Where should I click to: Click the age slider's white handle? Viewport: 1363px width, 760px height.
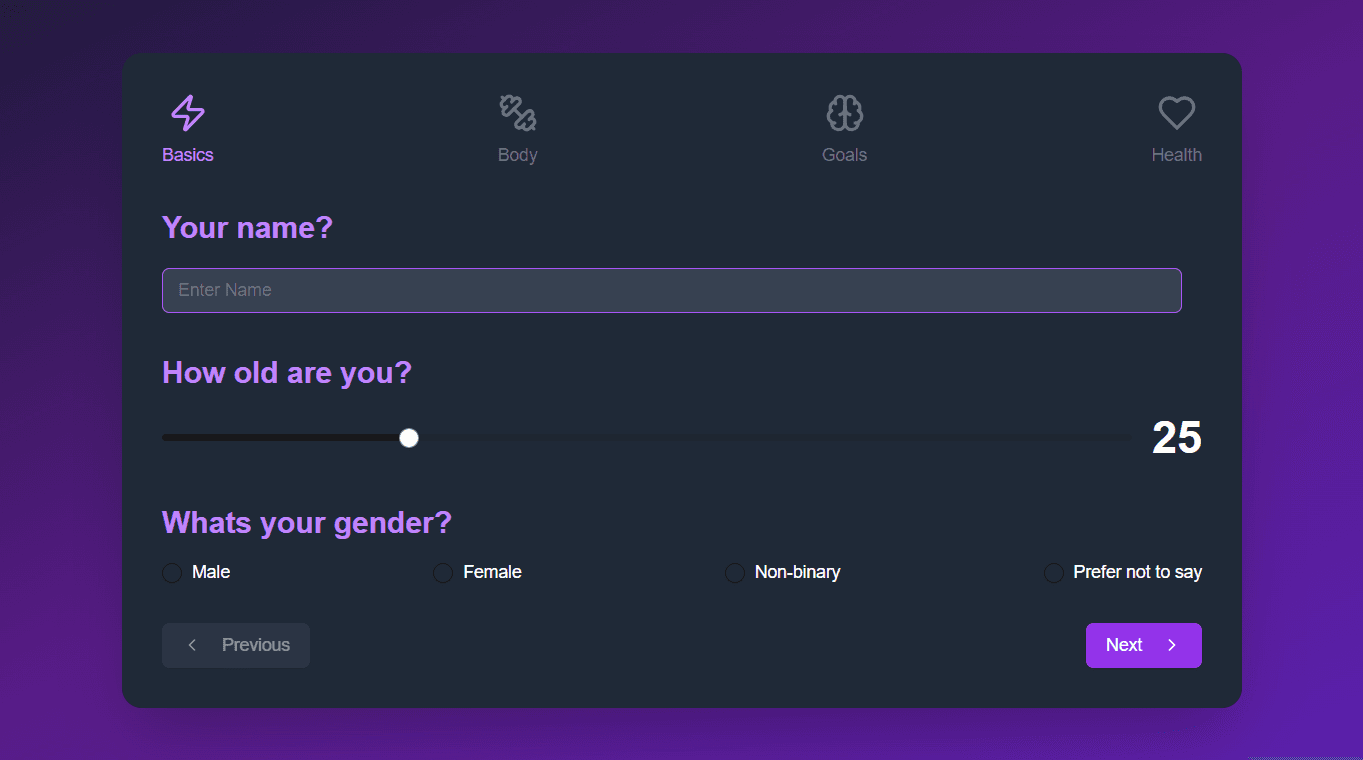pyautogui.click(x=408, y=438)
